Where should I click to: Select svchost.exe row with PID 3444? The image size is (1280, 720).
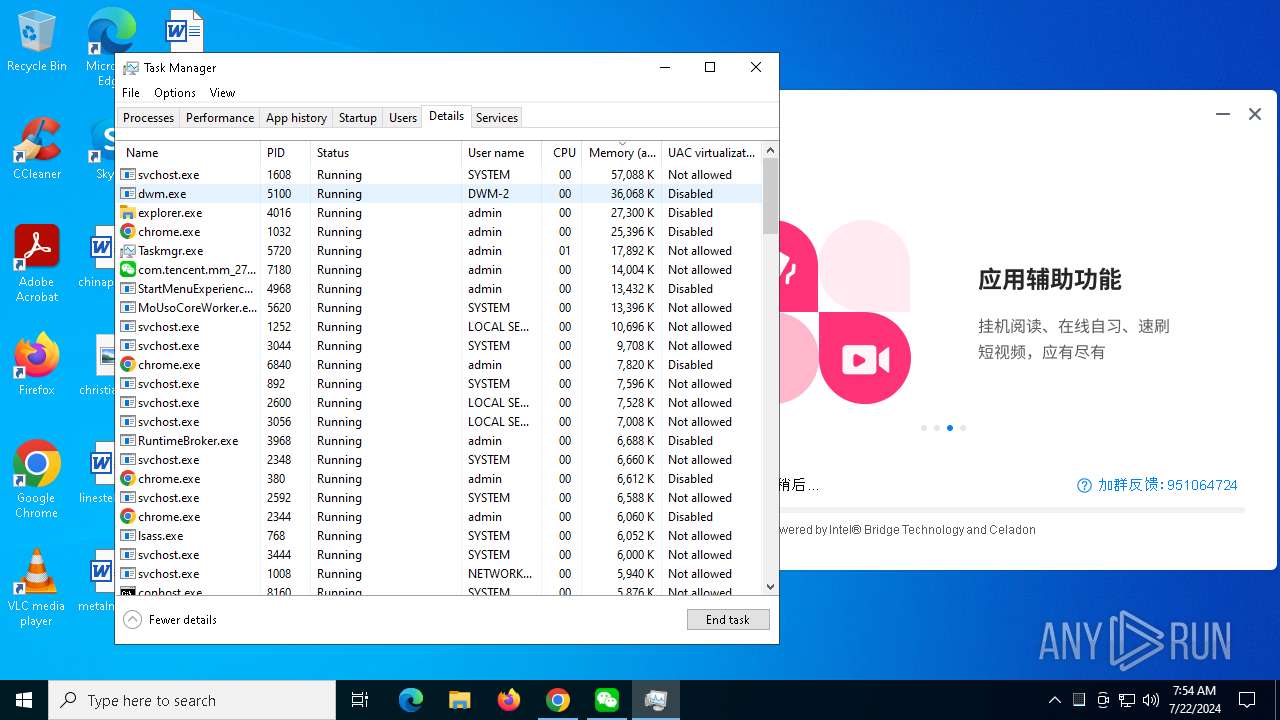(x=439, y=555)
